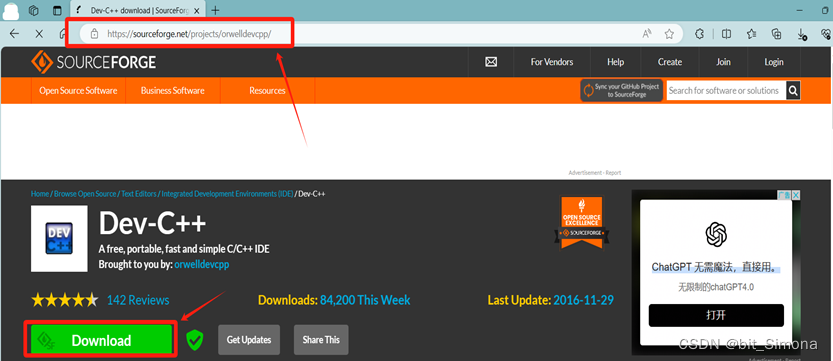Viewport: 833px width, 361px height.
Task: Open the Open Source Software menu
Action: pyautogui.click(x=78, y=90)
